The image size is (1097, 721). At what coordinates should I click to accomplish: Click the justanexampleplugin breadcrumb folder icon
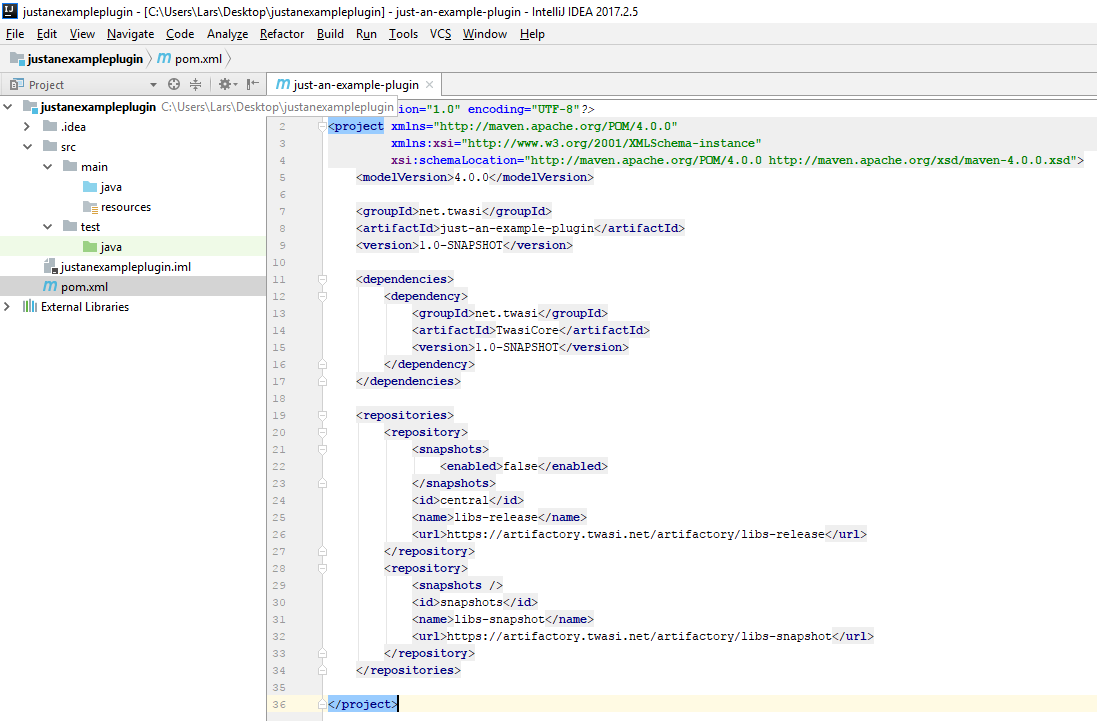17,59
